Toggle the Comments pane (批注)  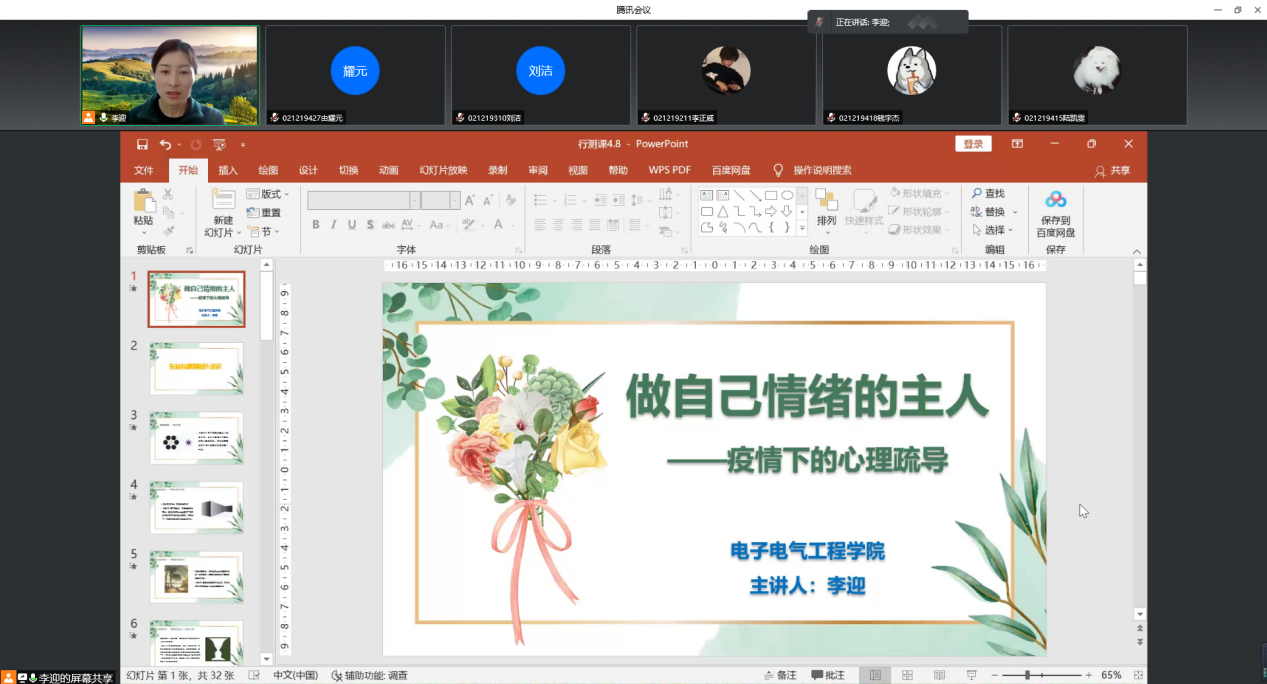coord(828,675)
